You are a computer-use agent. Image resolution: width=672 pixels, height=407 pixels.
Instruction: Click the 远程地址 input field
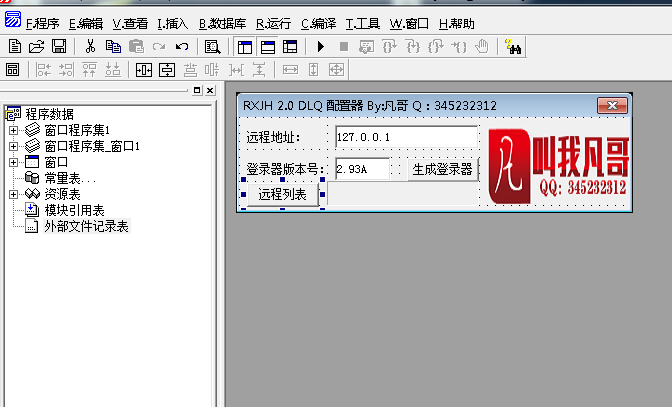(x=406, y=137)
